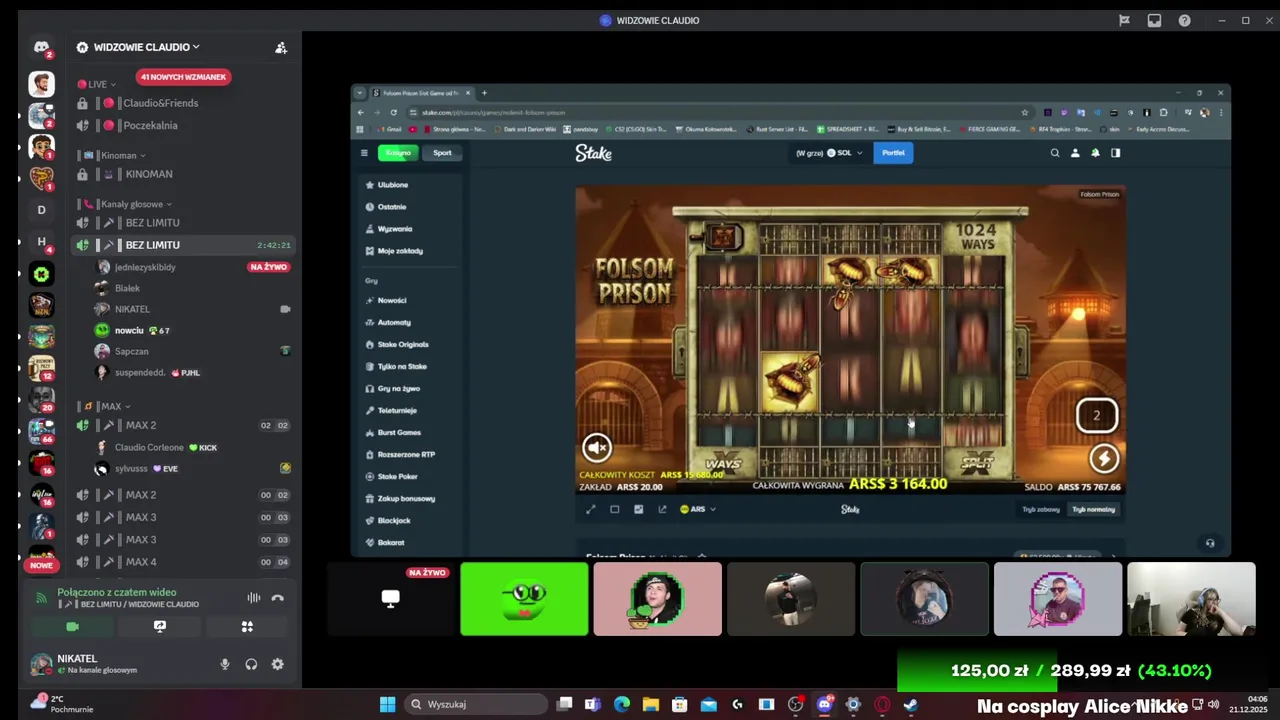Open the invite people icon beside the server name

coord(281,47)
